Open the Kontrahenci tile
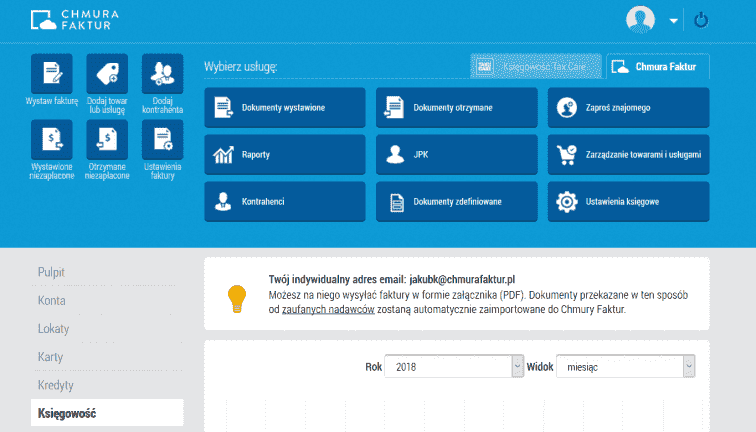 pyautogui.click(x=285, y=202)
